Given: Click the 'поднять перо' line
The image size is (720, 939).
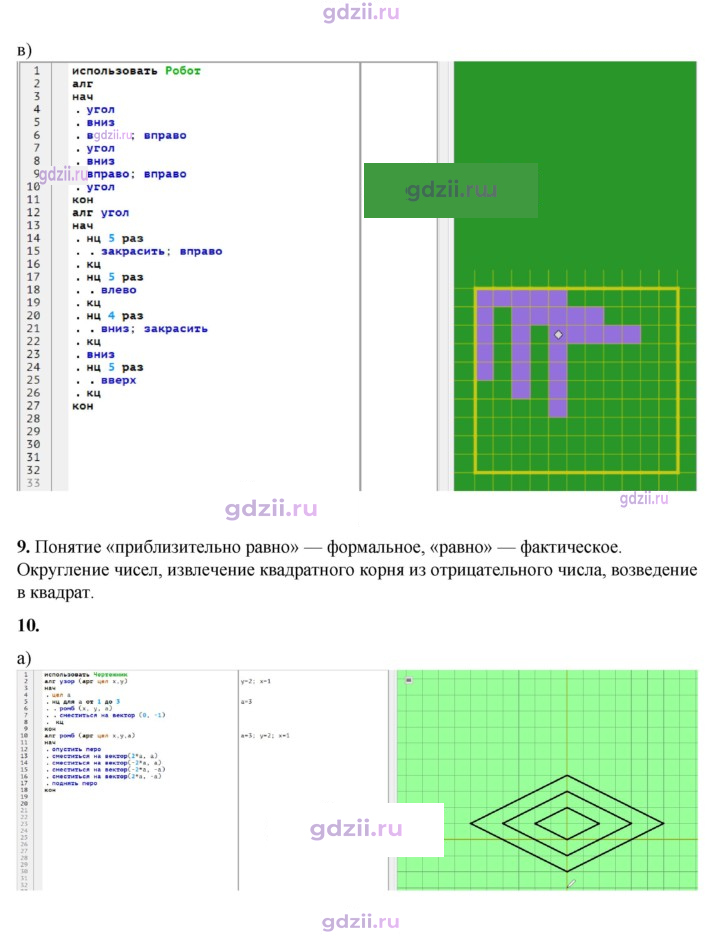Looking at the screenshot, I should click(74, 783).
